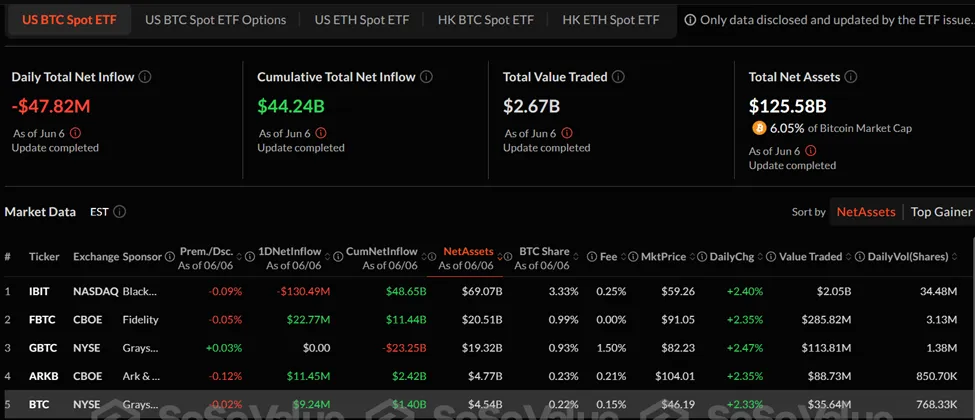
Task: Click red alert icon under Total Net Assets
Action: click(x=813, y=151)
